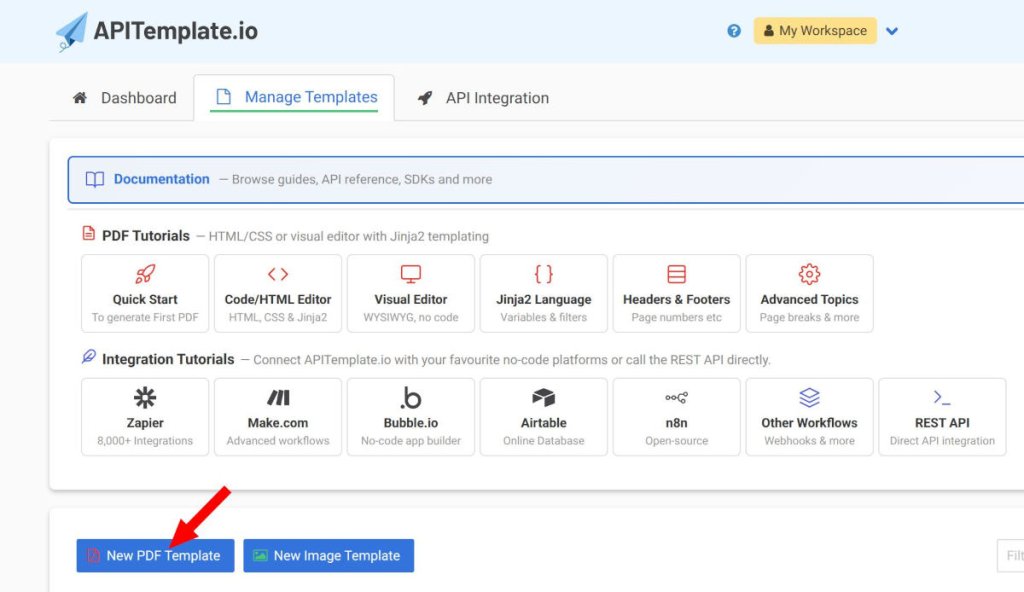The height and width of the screenshot is (592, 1024).
Task: Click the API Integration rocket icon
Action: coord(425,98)
